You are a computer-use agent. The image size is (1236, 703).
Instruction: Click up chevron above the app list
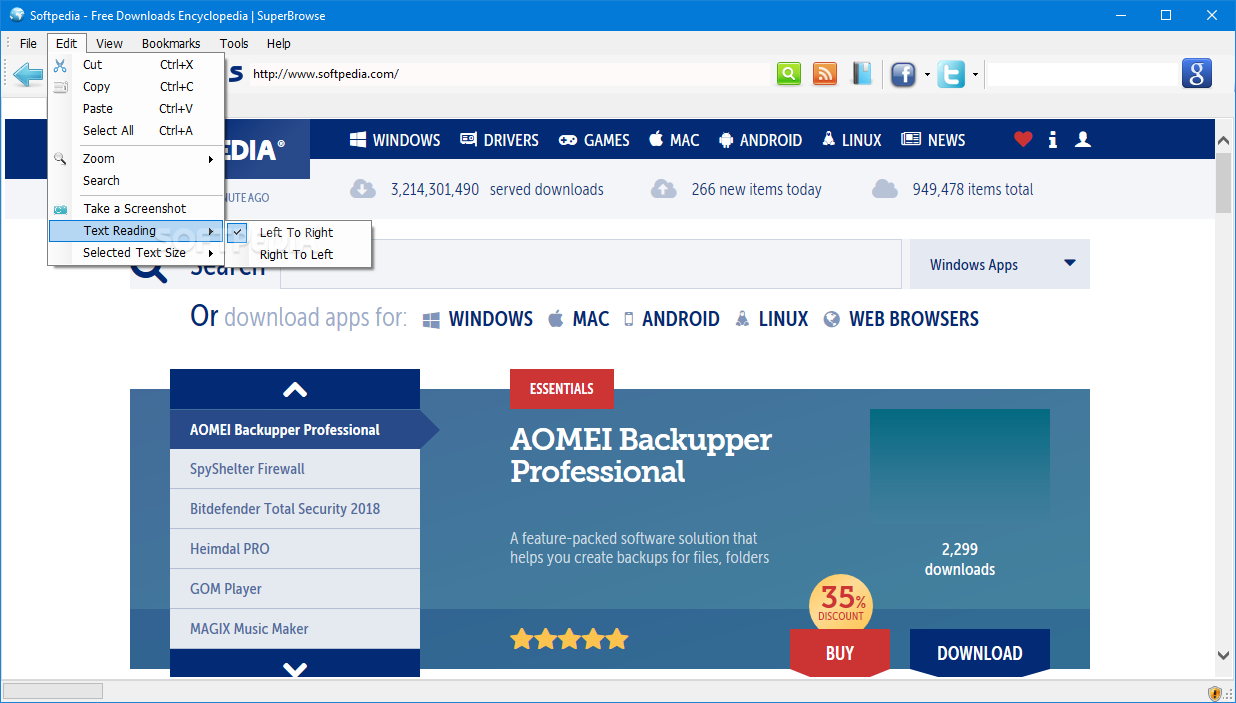click(x=295, y=389)
